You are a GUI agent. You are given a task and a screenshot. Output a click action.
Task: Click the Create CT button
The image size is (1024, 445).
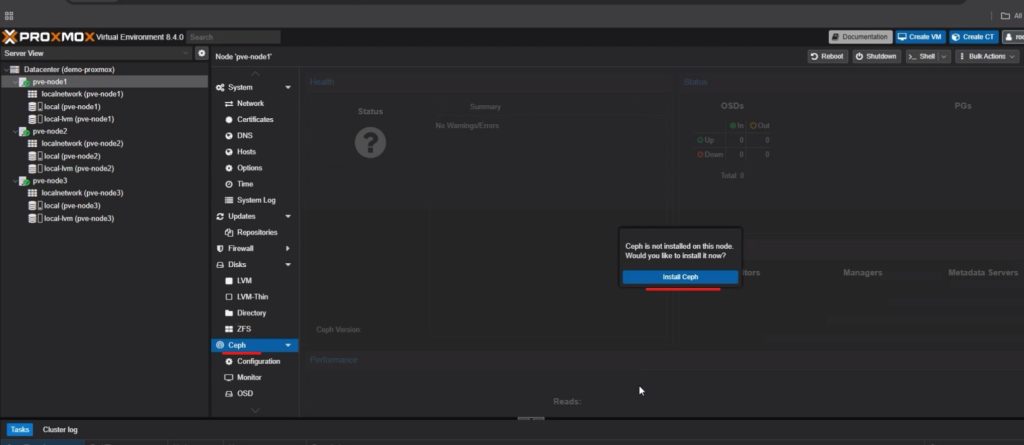point(973,37)
